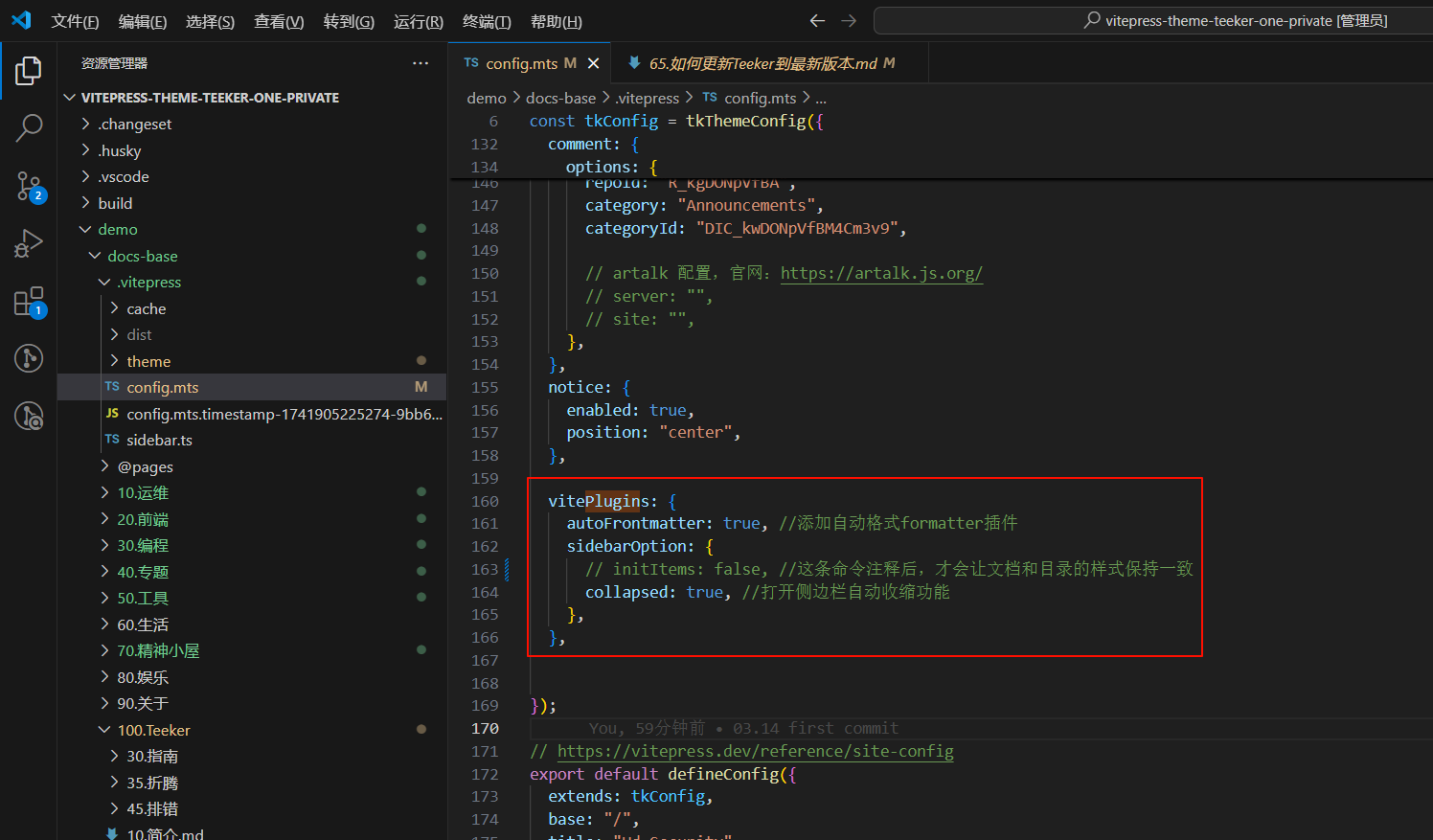Click the markdown icon in the 65 tab
Image resolution: width=1433 pixels, height=840 pixels.
click(634, 63)
